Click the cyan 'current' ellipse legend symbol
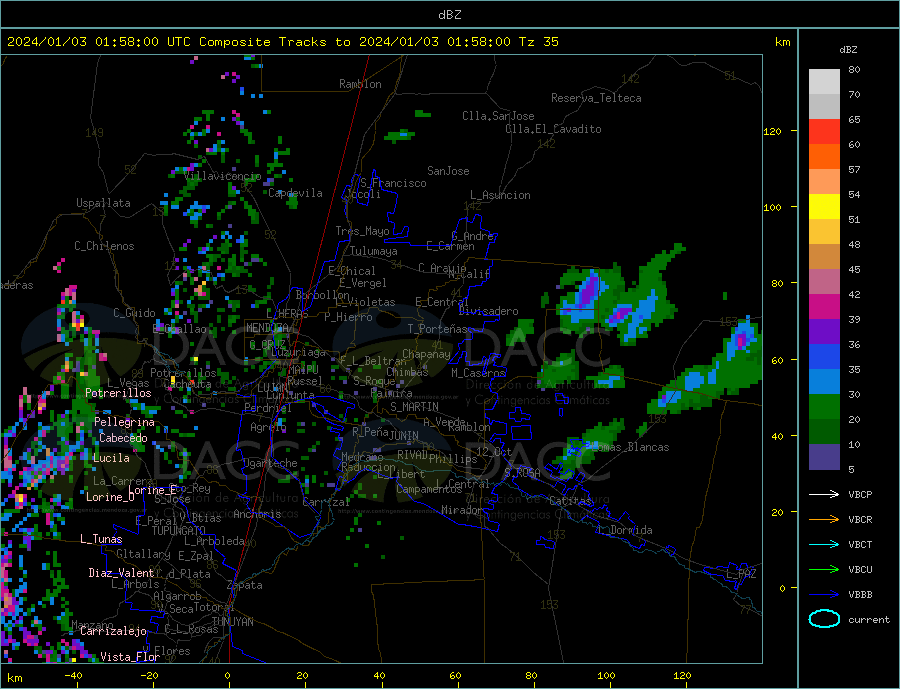Image resolution: width=900 pixels, height=689 pixels. (824, 619)
